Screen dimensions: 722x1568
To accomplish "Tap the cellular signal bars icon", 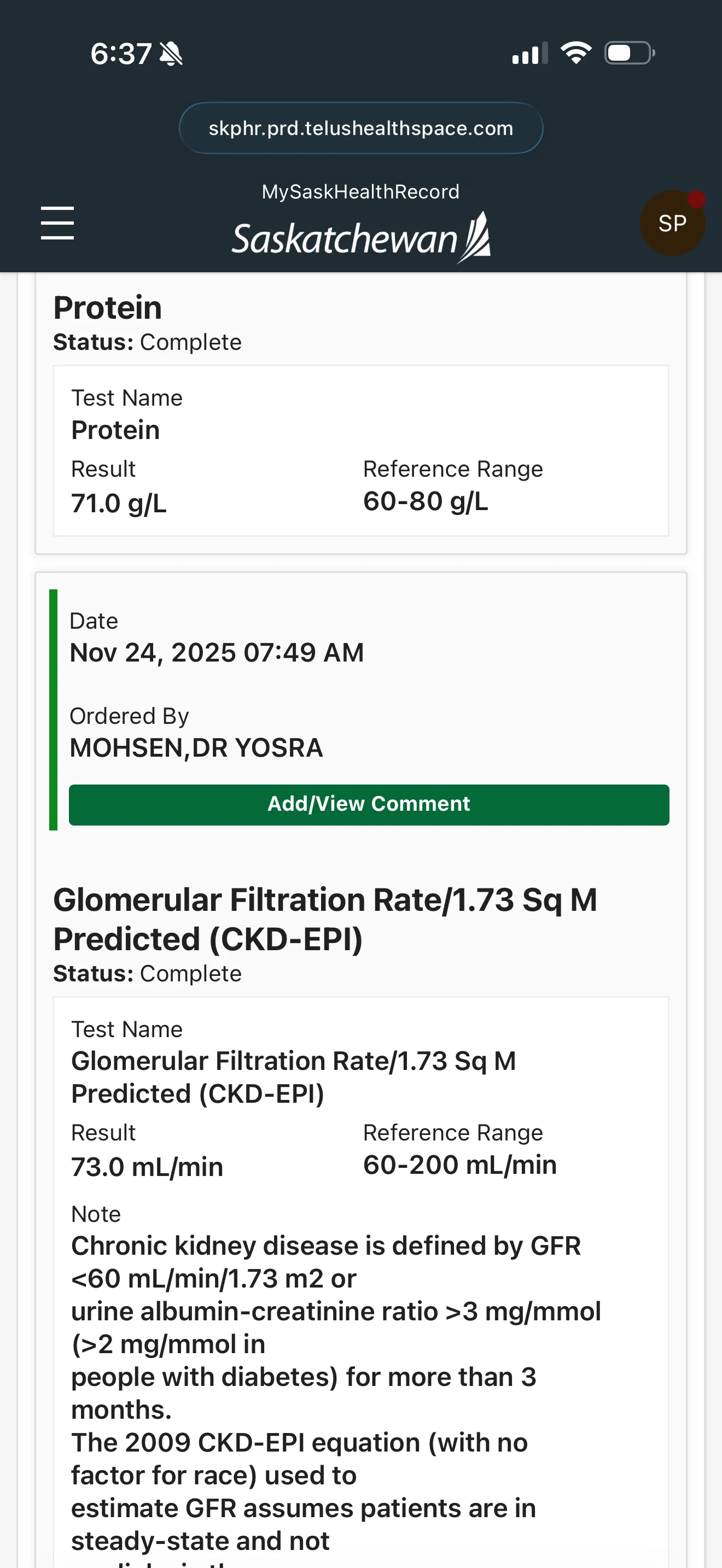I will [529, 53].
